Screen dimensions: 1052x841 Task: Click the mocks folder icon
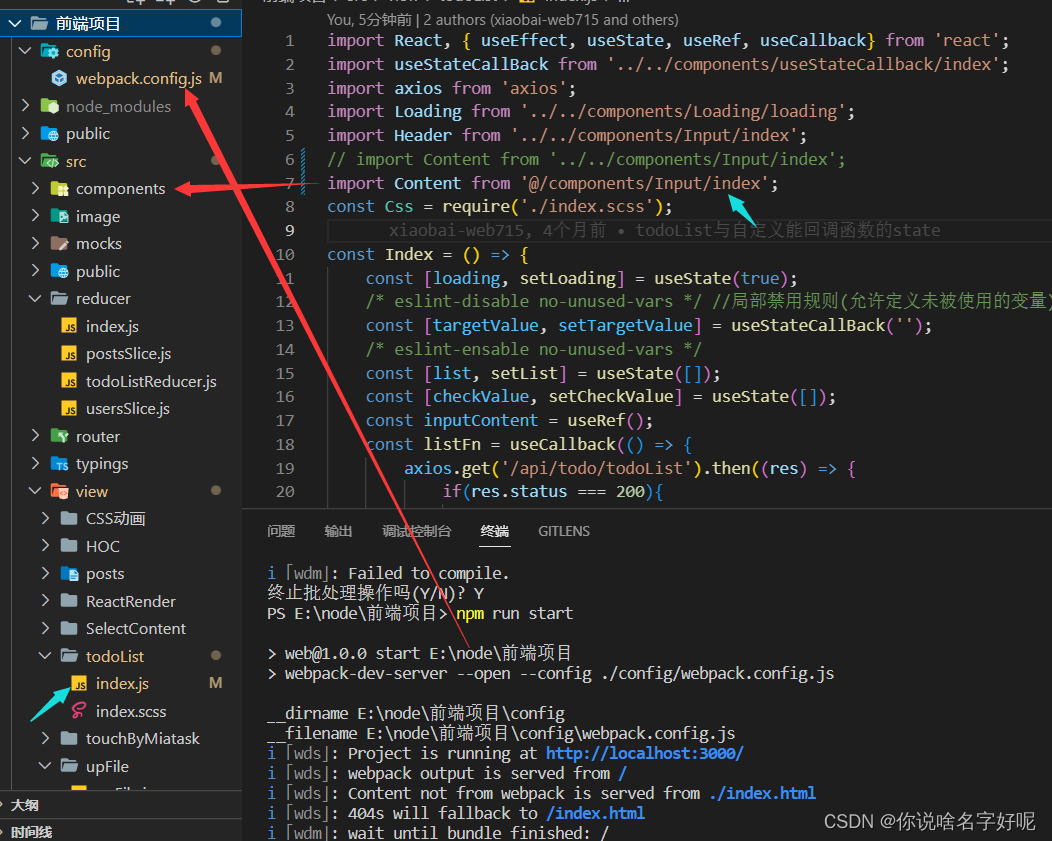tap(60, 243)
